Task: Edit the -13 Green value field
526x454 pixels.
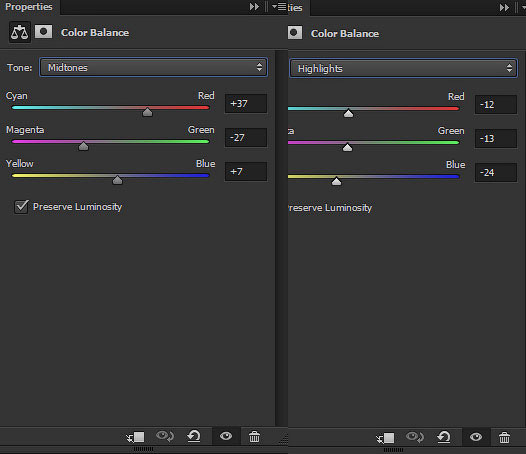Action: pyautogui.click(x=496, y=139)
